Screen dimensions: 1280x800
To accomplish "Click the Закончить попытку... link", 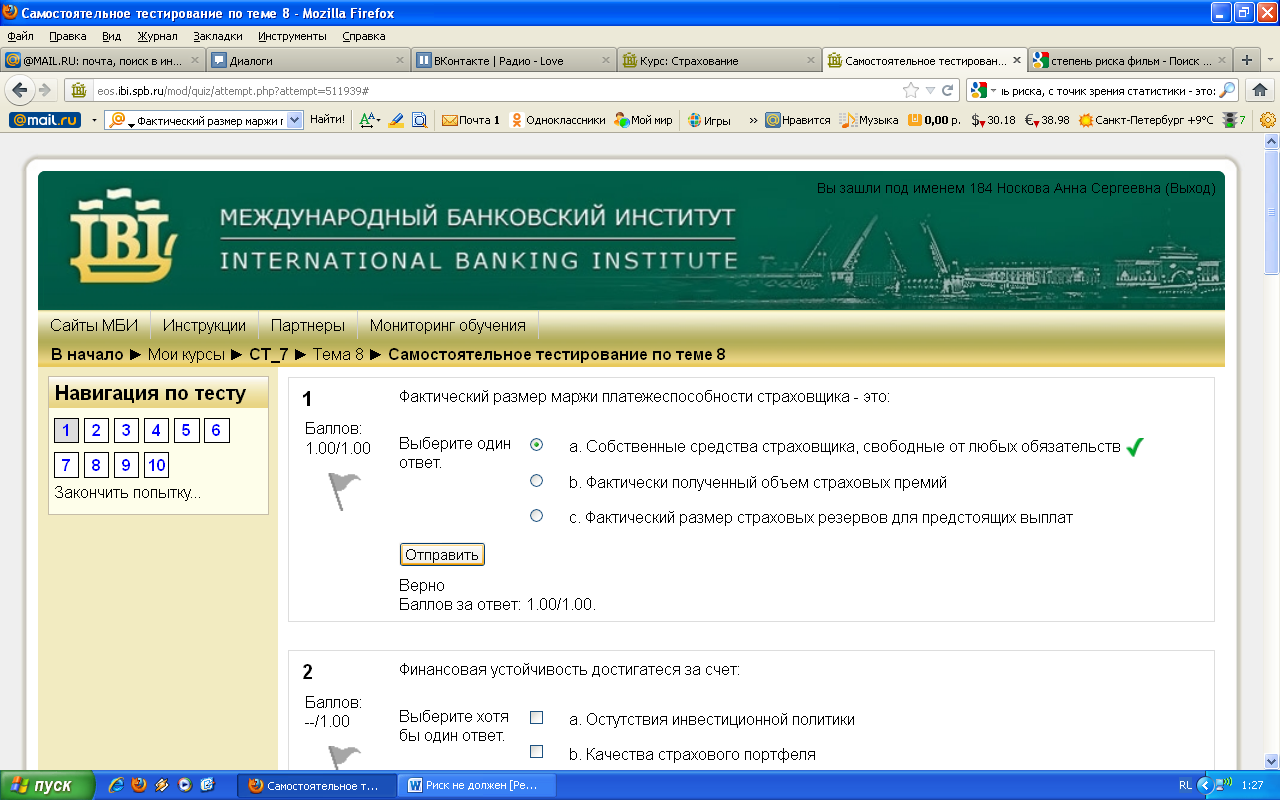I will [x=127, y=493].
